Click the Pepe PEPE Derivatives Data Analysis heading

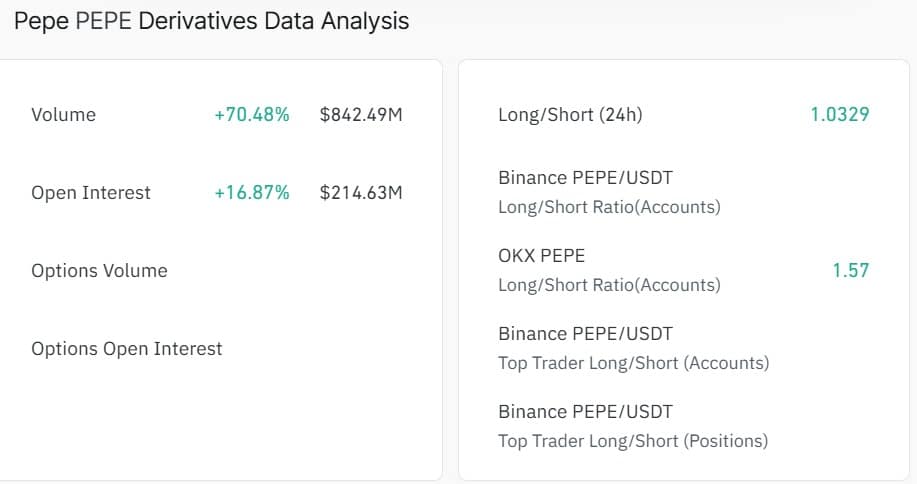coord(211,21)
